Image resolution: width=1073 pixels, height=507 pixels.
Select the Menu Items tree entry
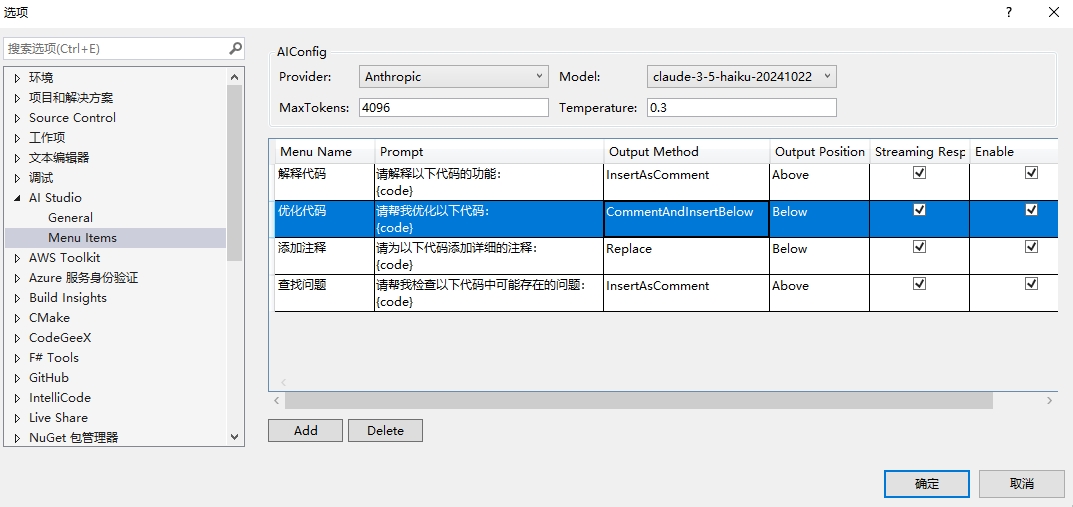tap(82, 237)
